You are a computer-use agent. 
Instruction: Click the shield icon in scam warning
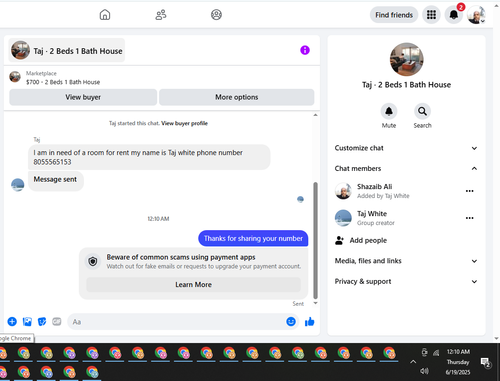93,261
